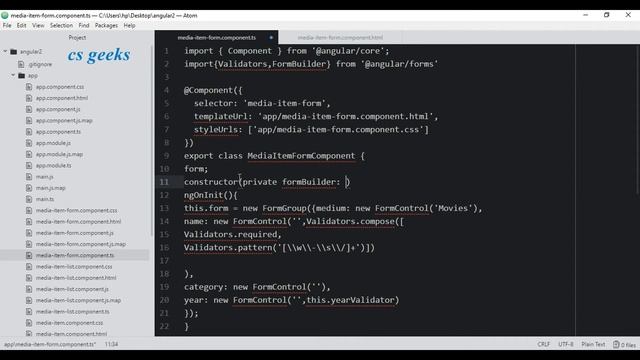Select highlighted media-item-form.component.ts tree row
The height and width of the screenshot is (360, 640).
[75, 255]
